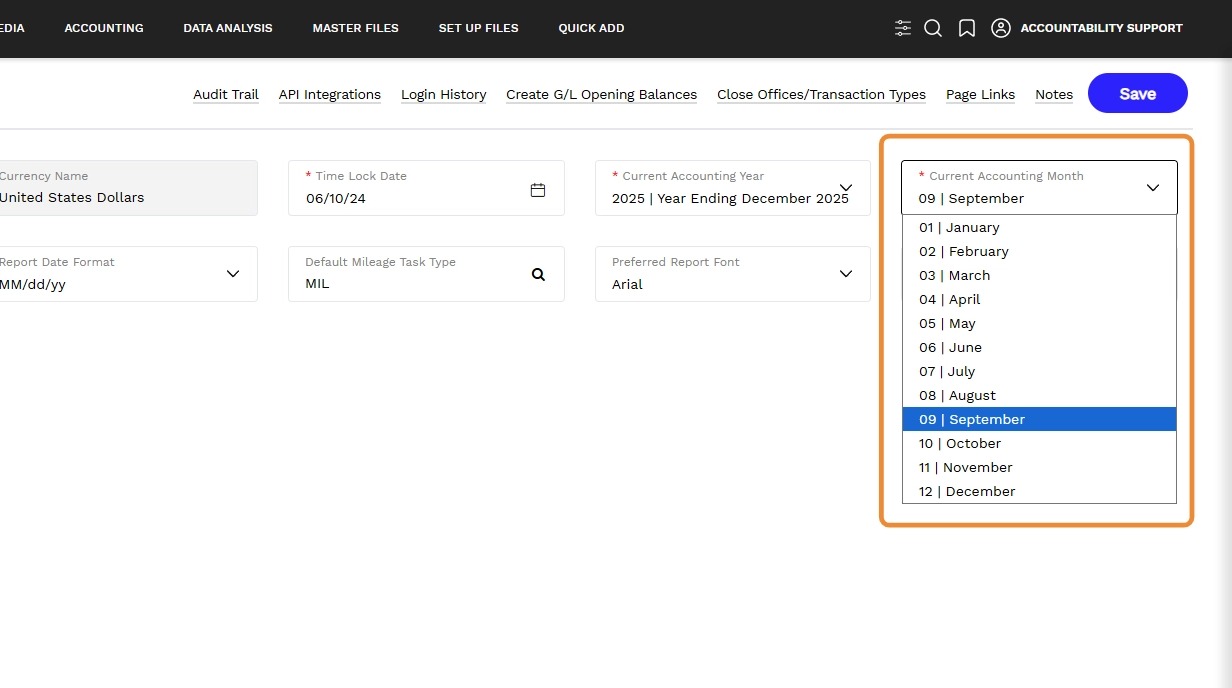Open the Set Up Files menu

(x=478, y=28)
